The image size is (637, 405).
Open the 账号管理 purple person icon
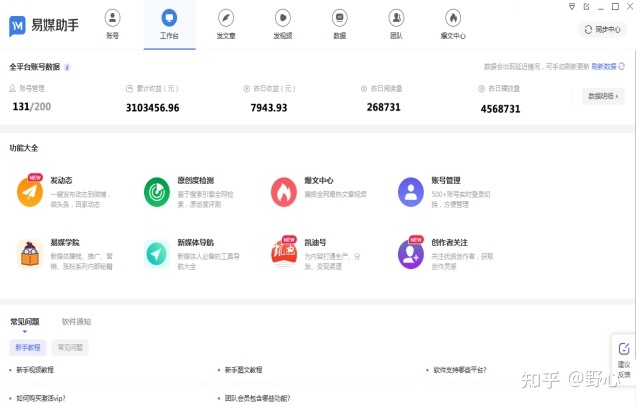(x=411, y=192)
